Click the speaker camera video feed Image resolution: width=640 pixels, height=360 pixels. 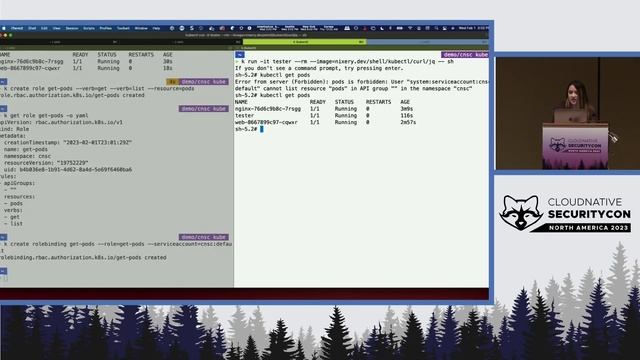[x=568, y=113]
